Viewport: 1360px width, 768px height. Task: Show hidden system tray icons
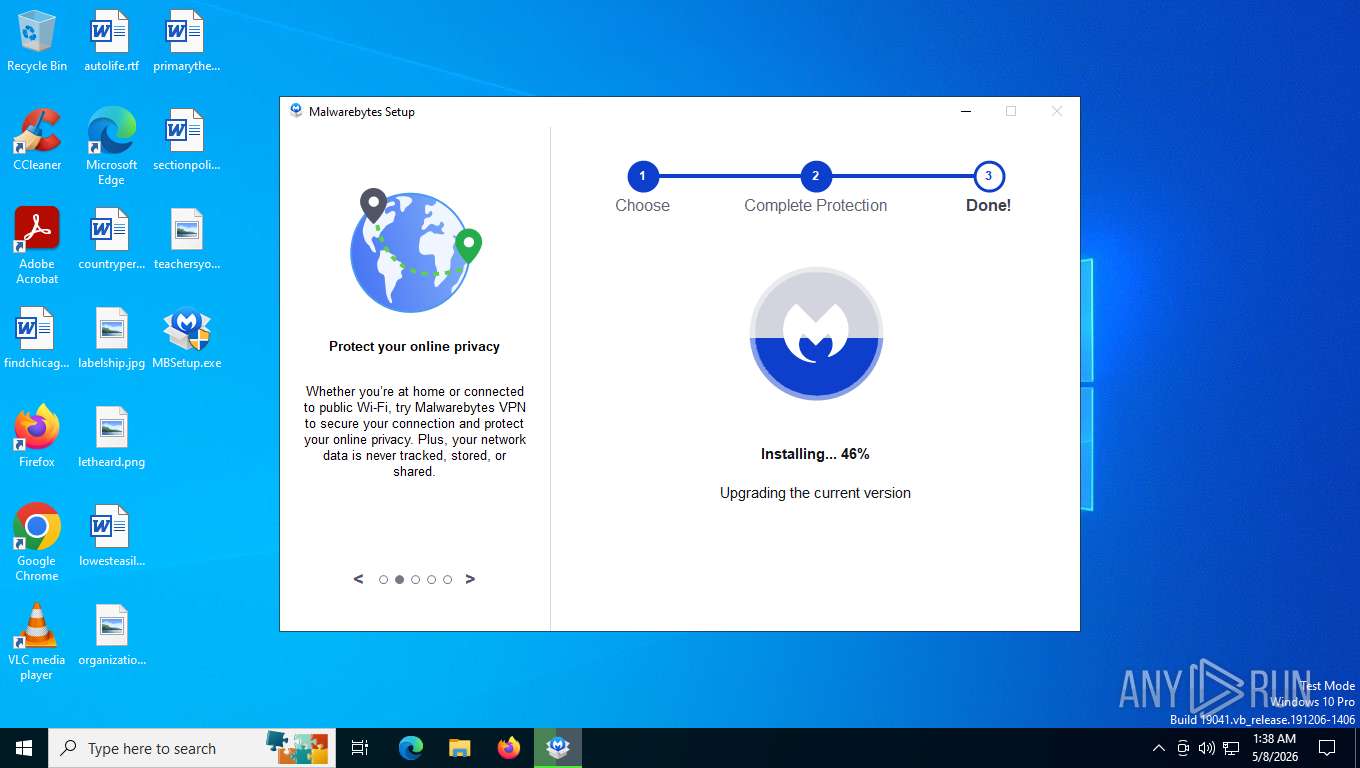[1159, 748]
